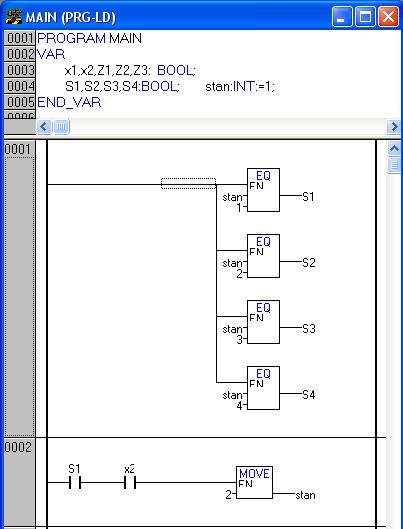Image resolution: width=403 pixels, height=529 pixels.
Task: Click output variable S3
Action: click(x=309, y=328)
